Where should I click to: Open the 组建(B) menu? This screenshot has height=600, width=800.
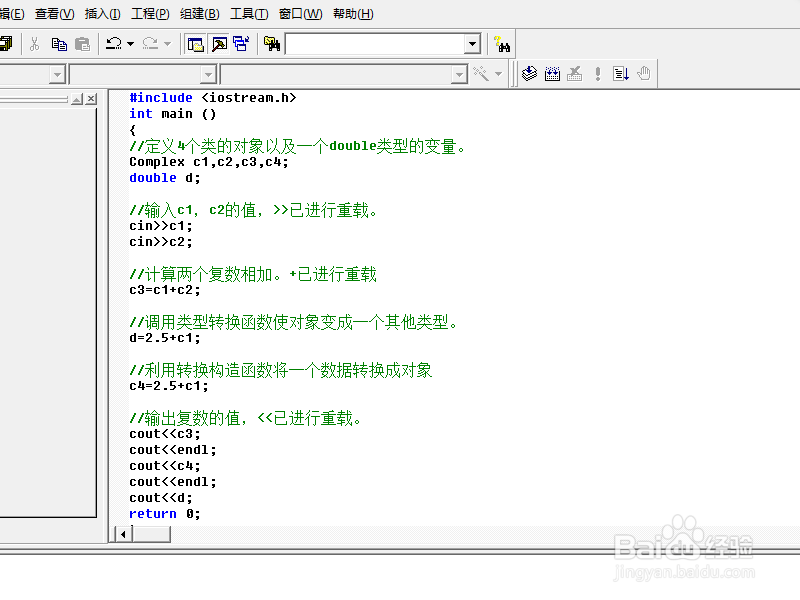click(199, 14)
